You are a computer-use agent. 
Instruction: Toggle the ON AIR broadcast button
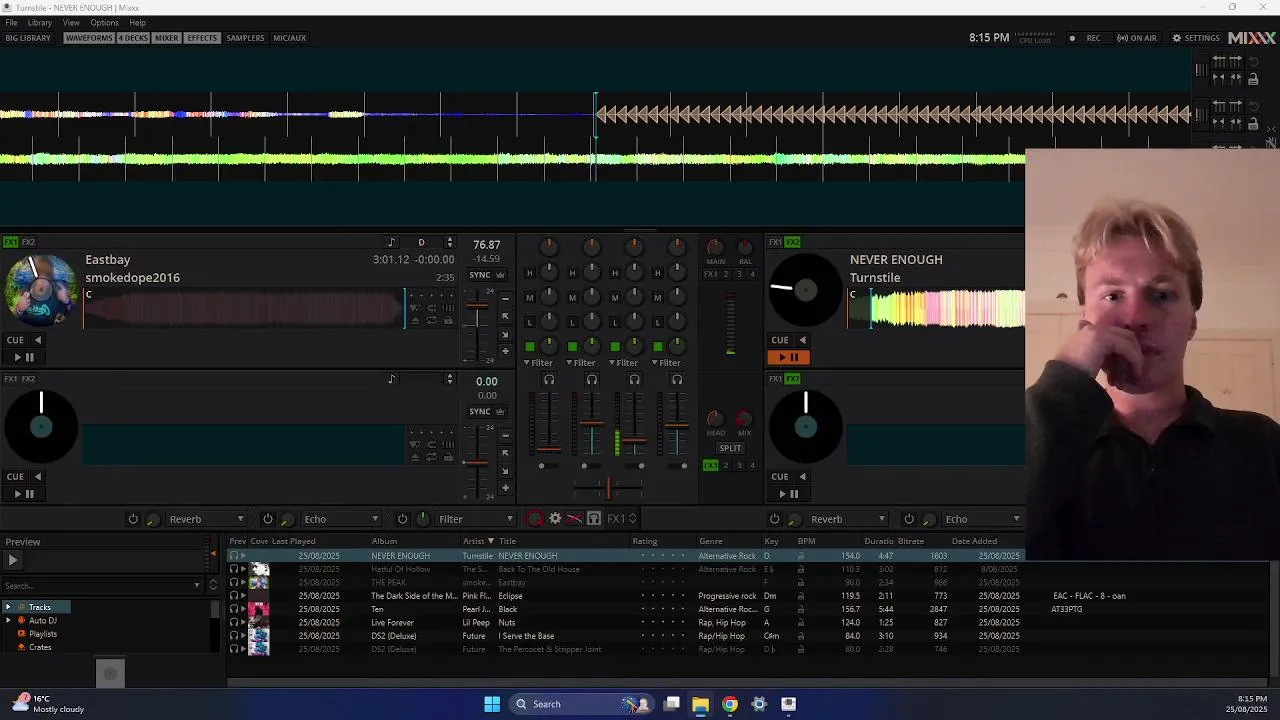1137,38
